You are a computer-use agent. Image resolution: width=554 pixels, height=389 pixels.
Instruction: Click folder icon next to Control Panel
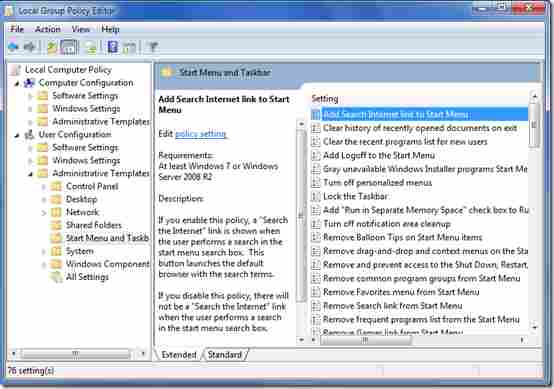coord(57,186)
